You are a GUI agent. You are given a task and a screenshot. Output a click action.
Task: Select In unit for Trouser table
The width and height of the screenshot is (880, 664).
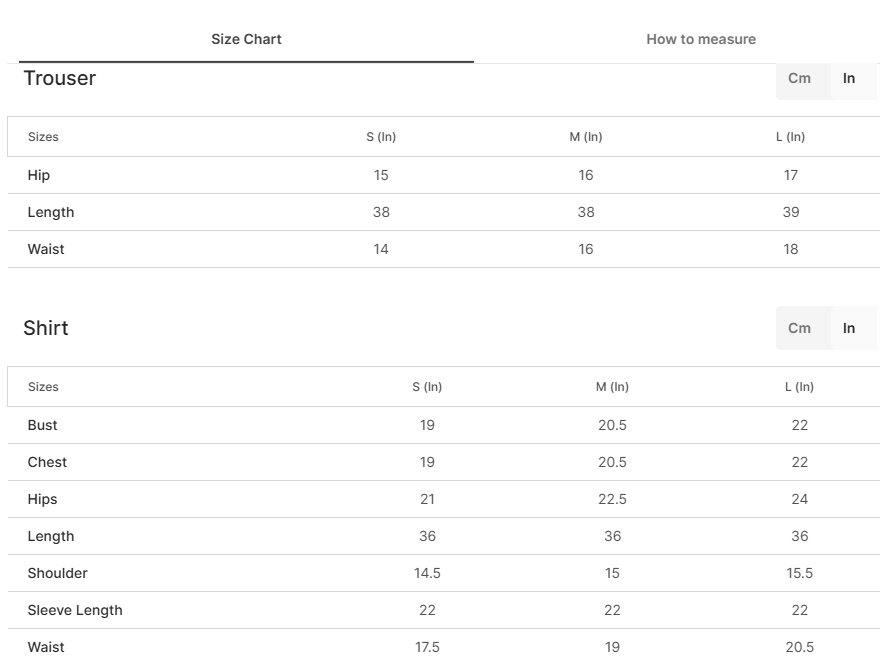[849, 78]
